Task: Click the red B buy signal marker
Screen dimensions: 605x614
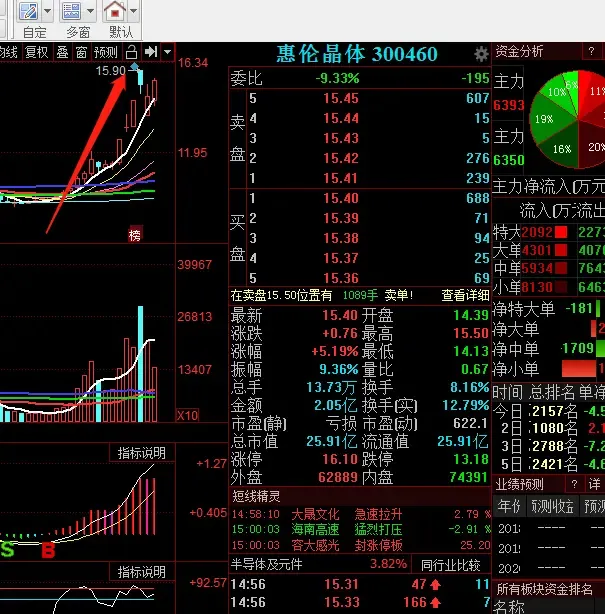Action: (48, 550)
